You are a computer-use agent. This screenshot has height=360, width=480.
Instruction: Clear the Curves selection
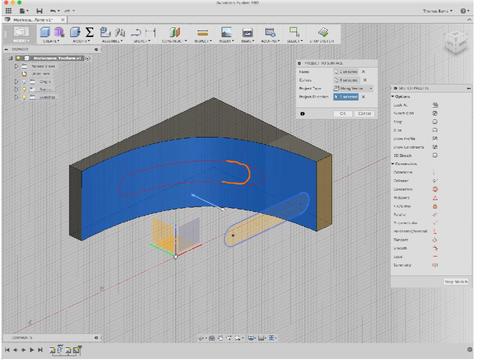[365, 80]
